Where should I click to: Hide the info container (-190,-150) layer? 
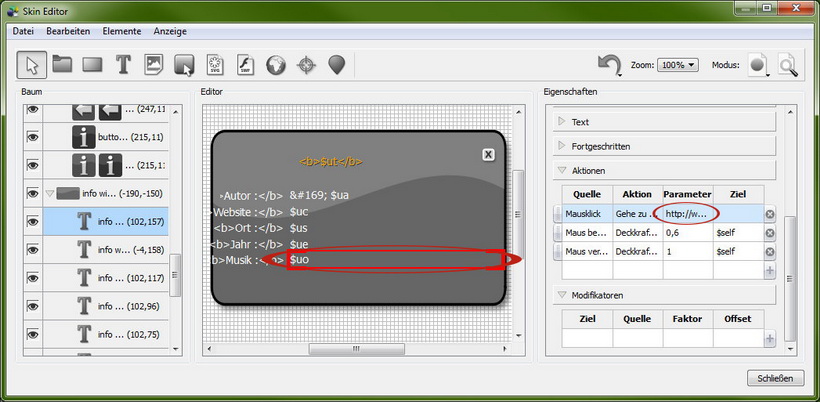click(x=32, y=194)
